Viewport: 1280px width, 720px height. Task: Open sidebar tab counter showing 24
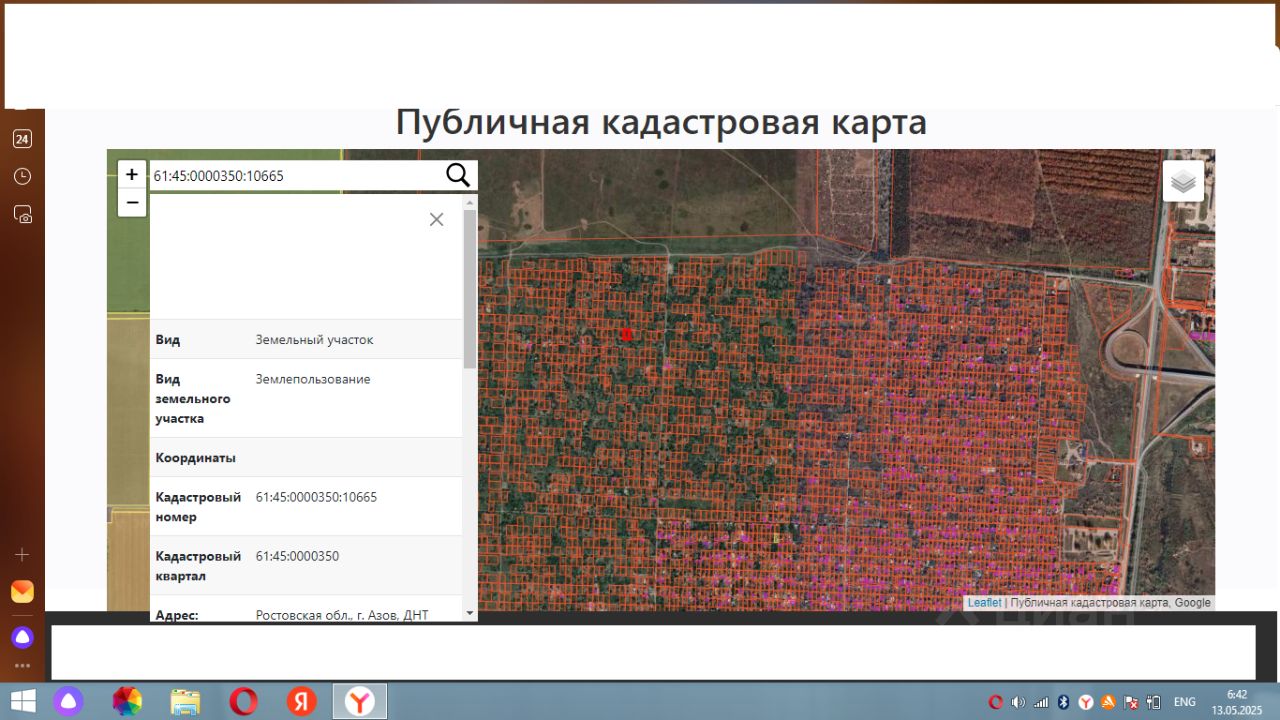(22, 139)
